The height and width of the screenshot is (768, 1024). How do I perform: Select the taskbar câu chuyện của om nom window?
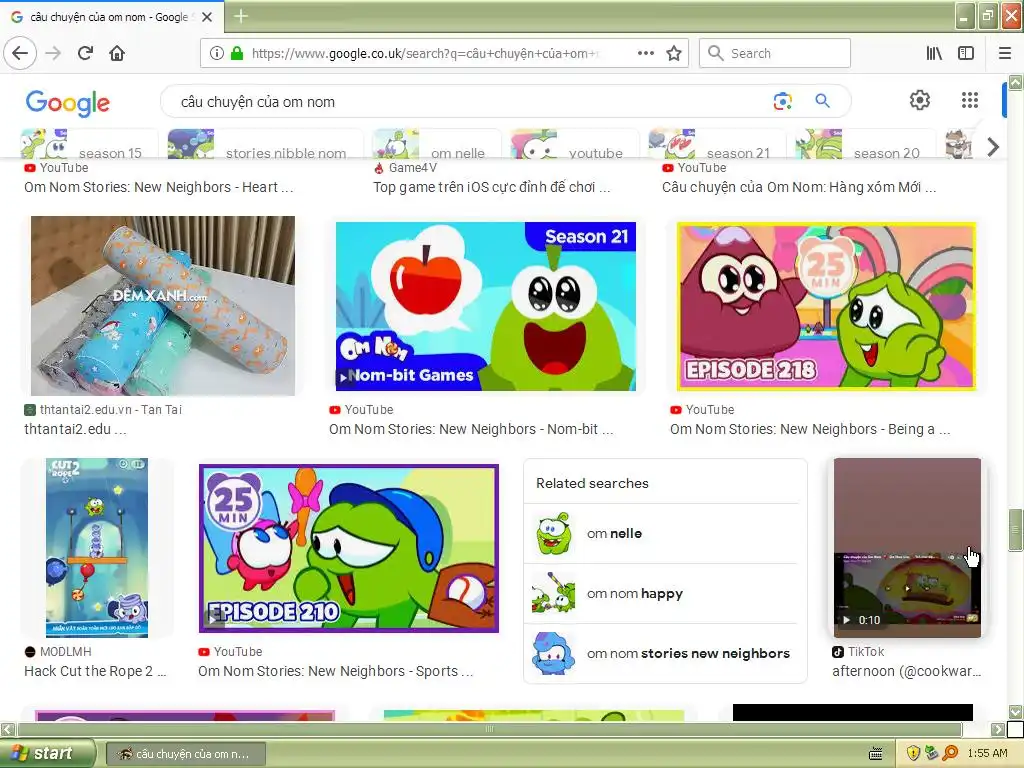(185, 754)
